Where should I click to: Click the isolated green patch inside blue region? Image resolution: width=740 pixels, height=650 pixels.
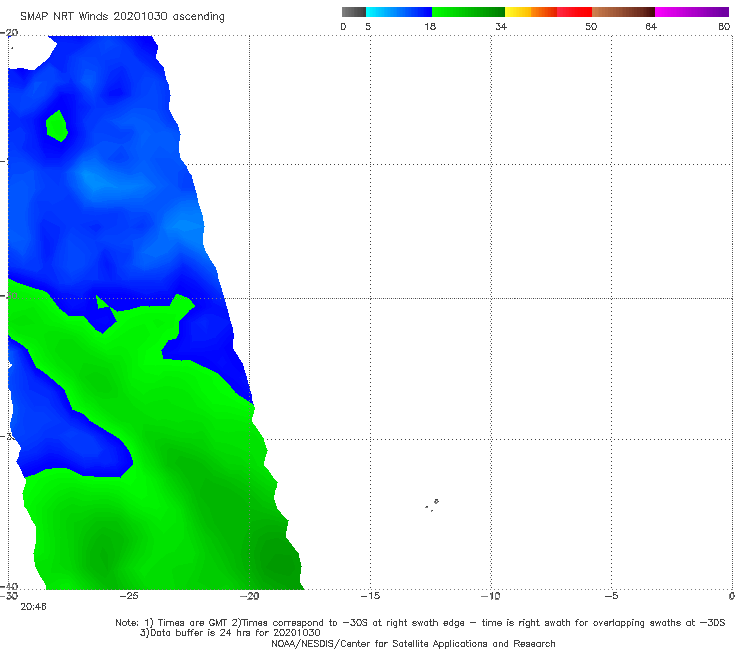57,126
